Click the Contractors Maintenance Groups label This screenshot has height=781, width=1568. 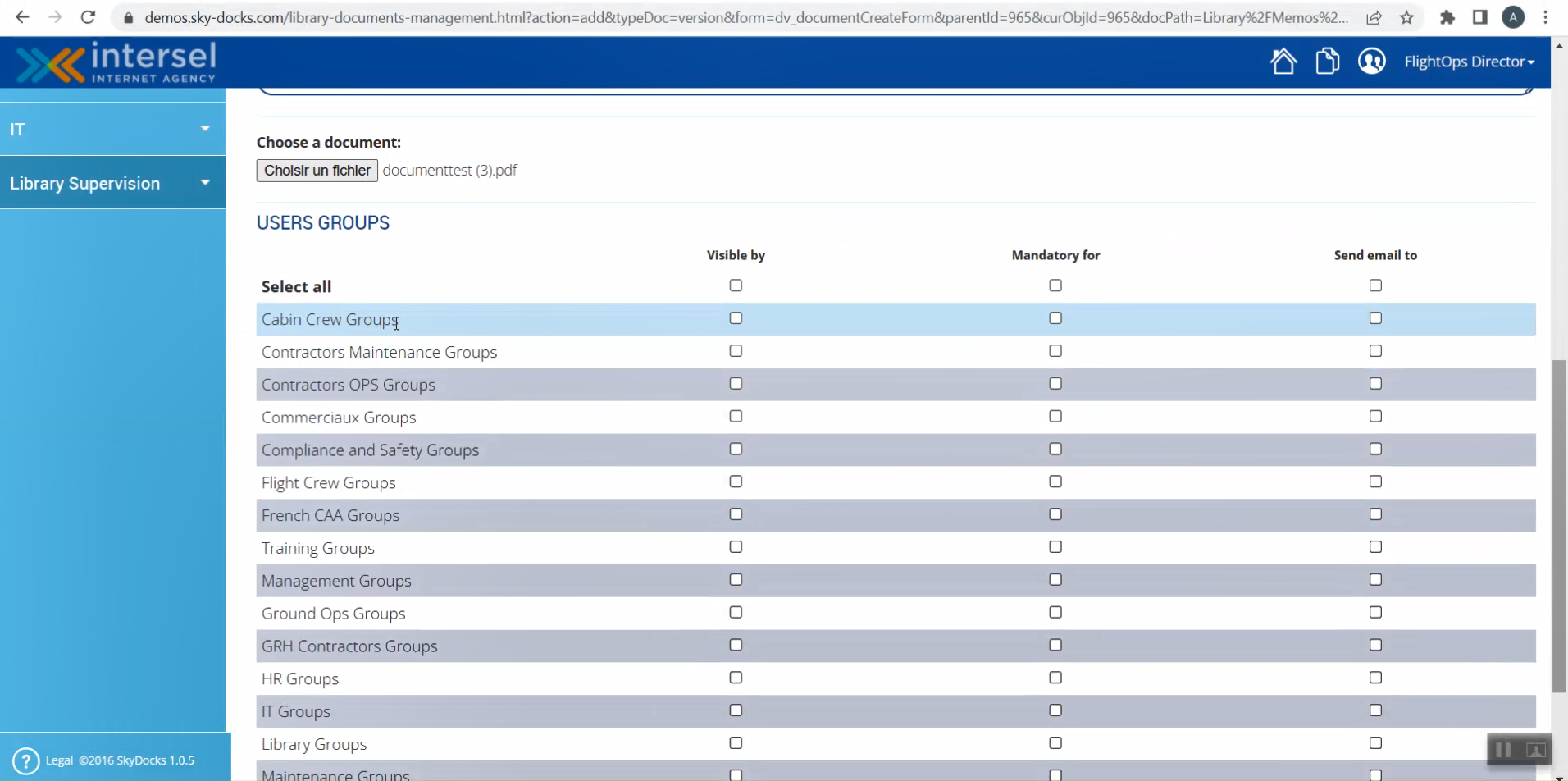tap(379, 352)
